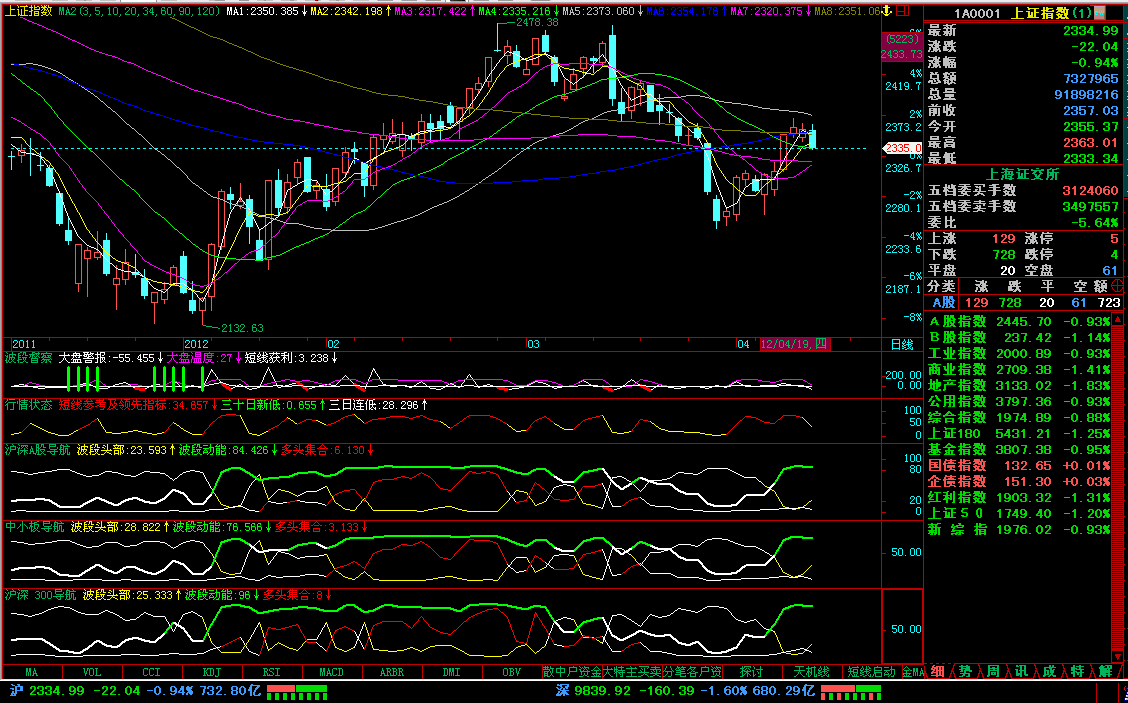Click the 12/04/19,四 date marker on time axis
This screenshot has width=1128, height=703.
796,345
